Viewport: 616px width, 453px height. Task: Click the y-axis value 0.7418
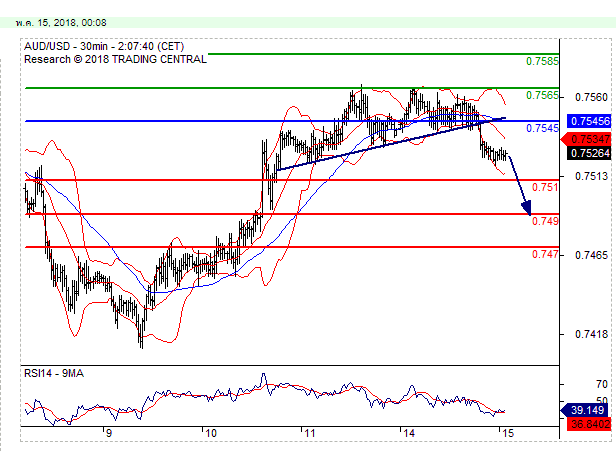[591, 334]
